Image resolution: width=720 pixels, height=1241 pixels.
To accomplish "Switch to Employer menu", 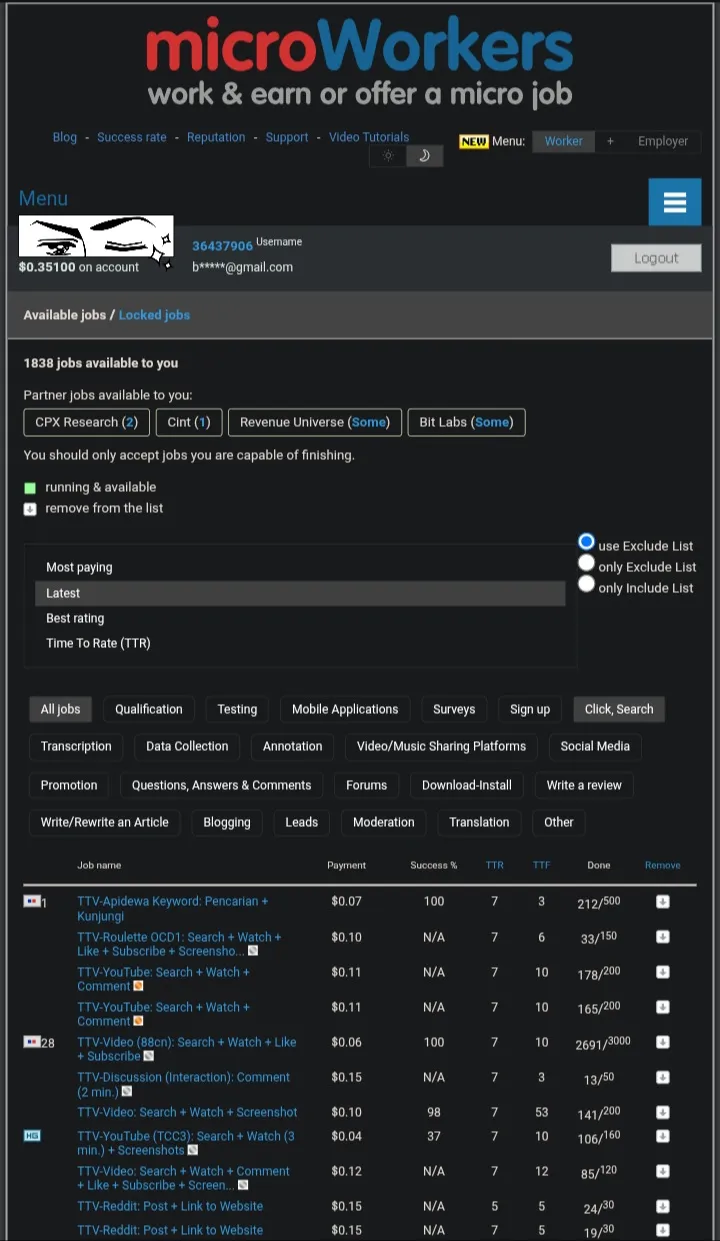I will pos(663,141).
